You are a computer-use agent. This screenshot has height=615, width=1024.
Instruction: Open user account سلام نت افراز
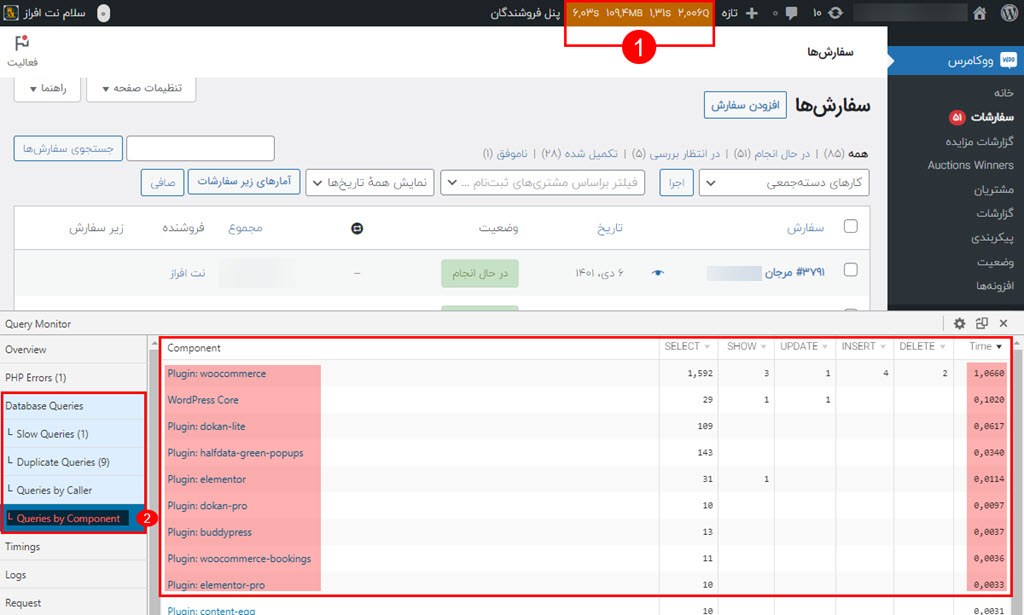click(55, 13)
